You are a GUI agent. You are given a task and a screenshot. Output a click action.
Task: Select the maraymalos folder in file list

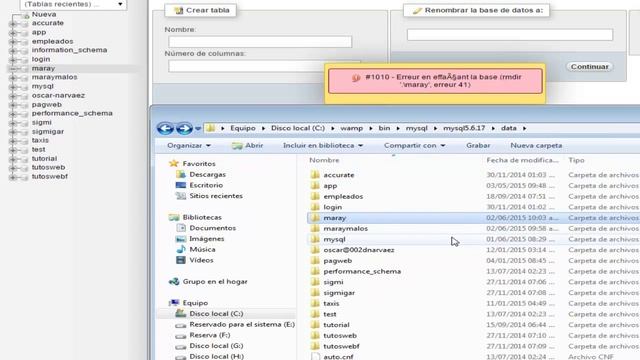pos(345,229)
